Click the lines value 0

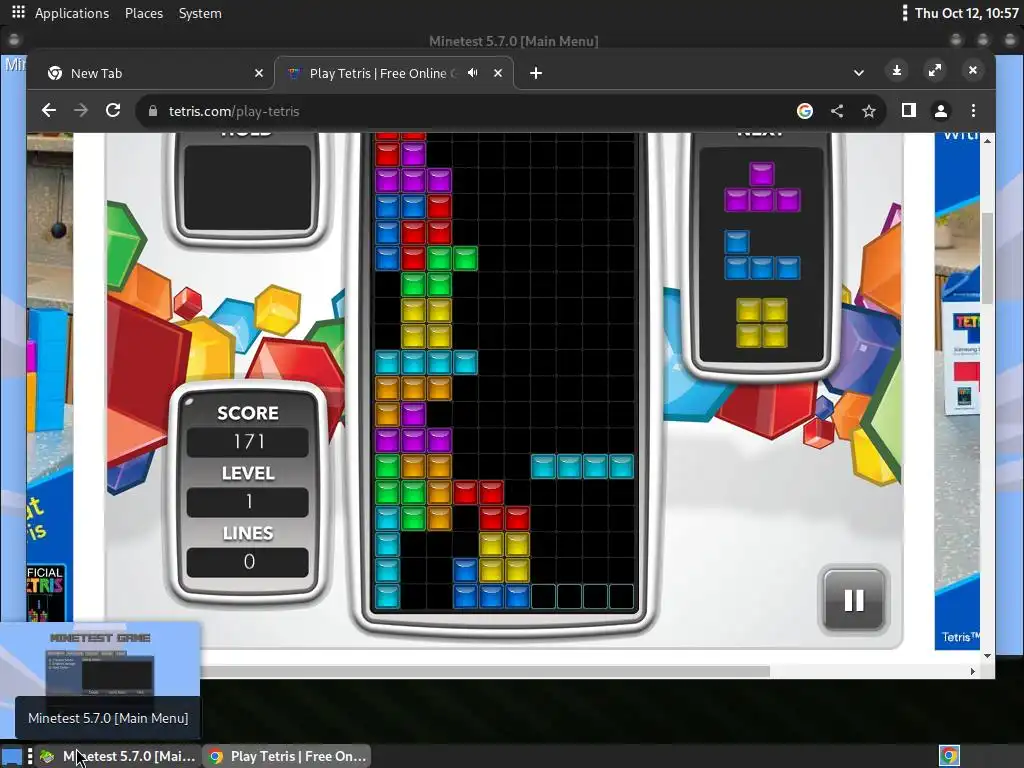(x=248, y=562)
